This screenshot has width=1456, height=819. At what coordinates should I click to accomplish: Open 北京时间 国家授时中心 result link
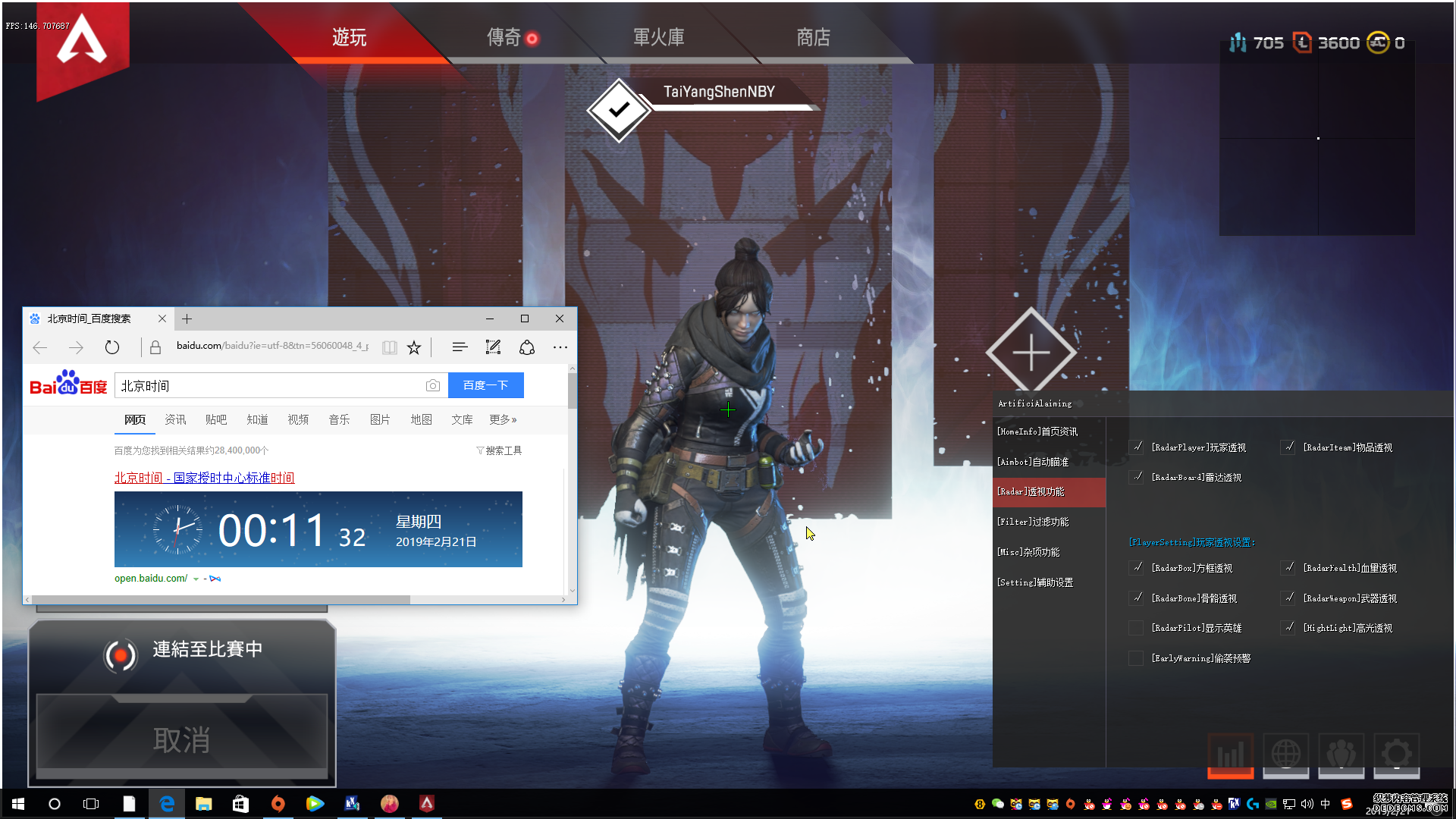click(204, 478)
